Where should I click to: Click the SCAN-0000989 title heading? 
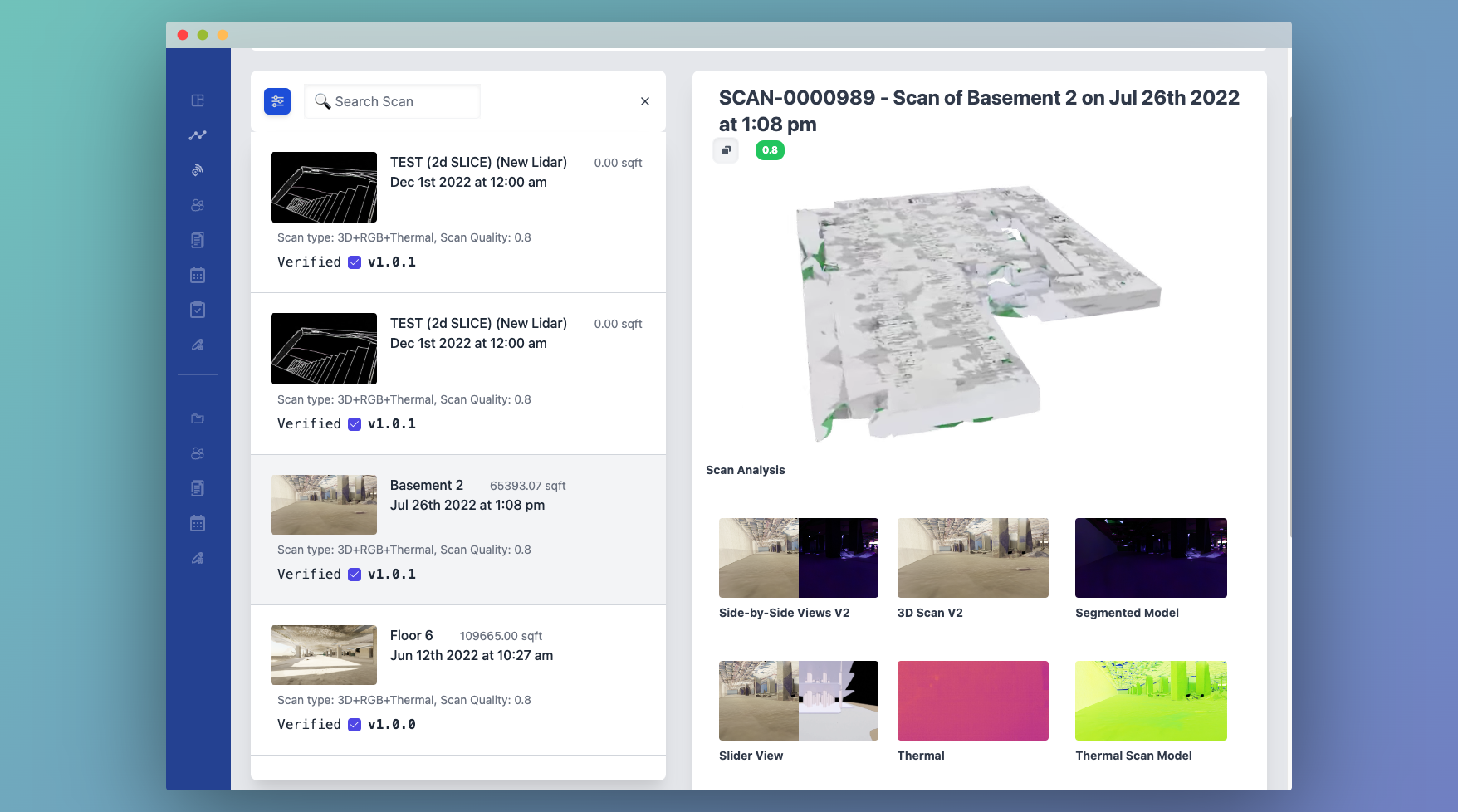pyautogui.click(x=979, y=111)
